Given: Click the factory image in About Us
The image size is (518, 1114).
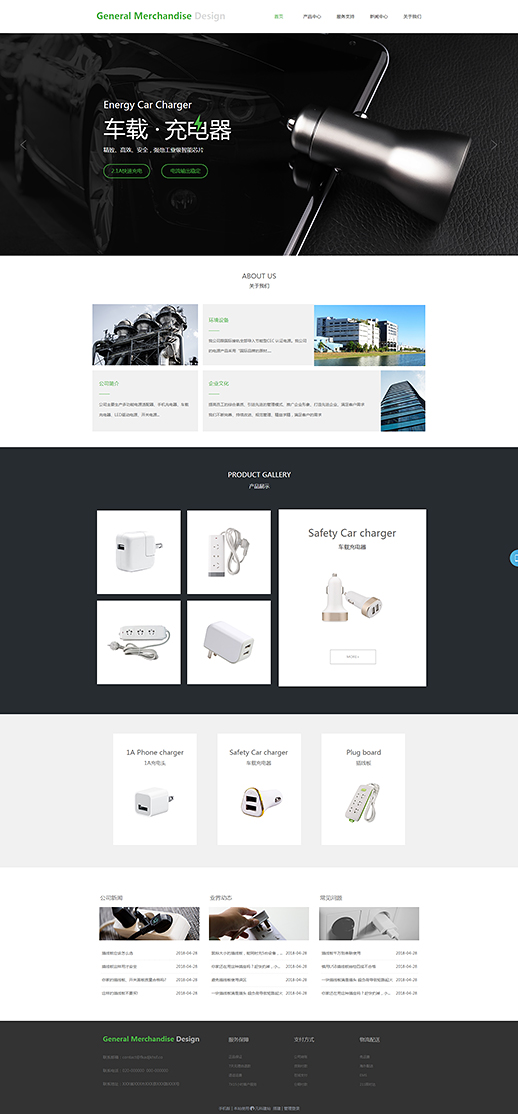Looking at the screenshot, I should click(145, 335).
